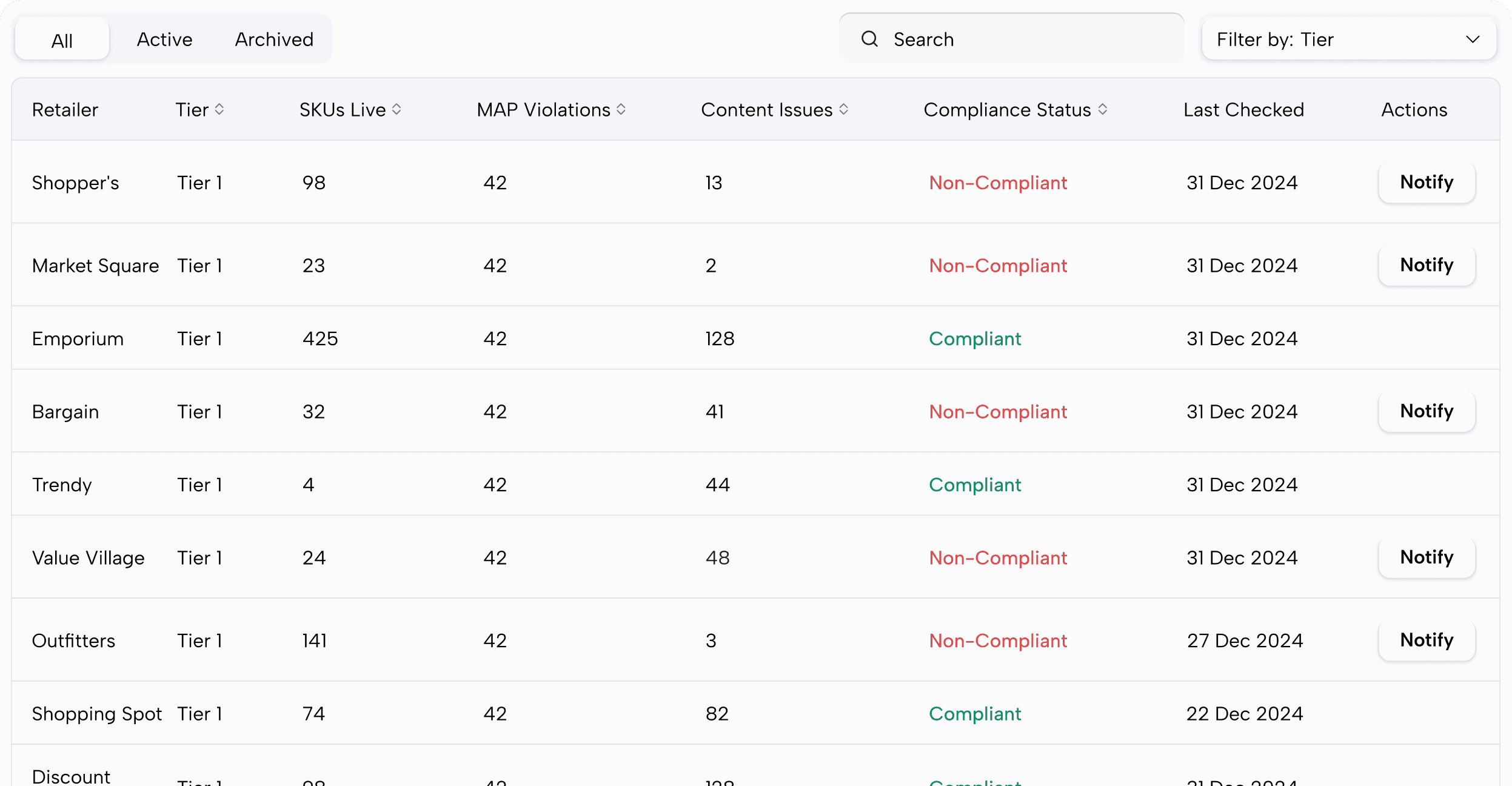Select the Emporium retailer row
Image resolution: width=1512 pixels, height=786 pixels.
78,338
